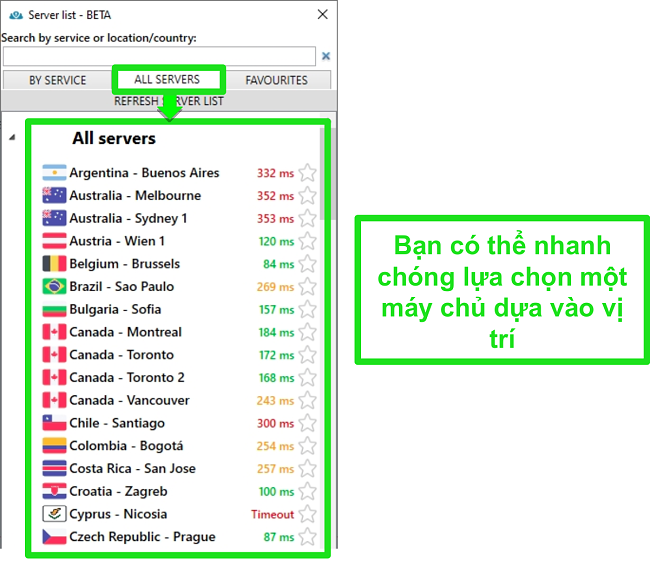Switch to the BY SERVICE tab
The width and height of the screenshot is (650, 568).
[x=58, y=80]
